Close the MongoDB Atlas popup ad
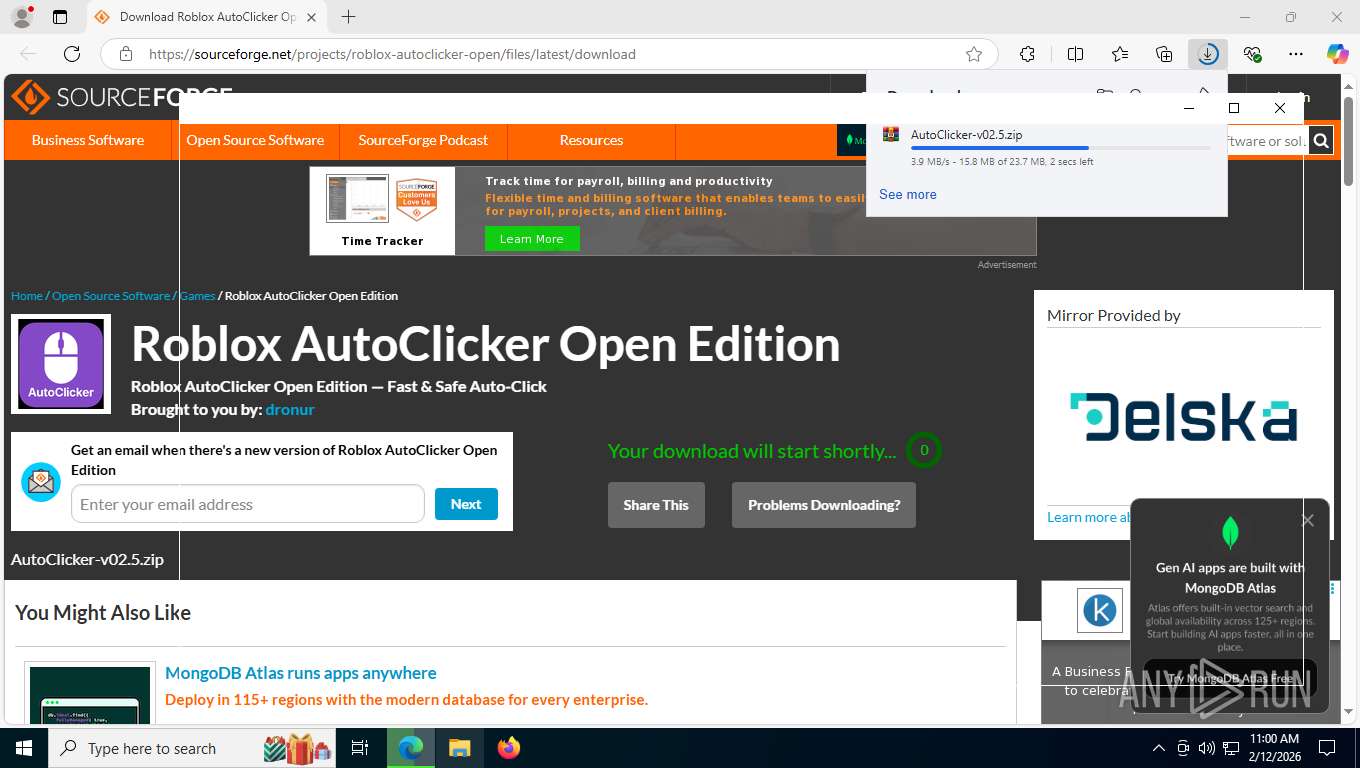1360x768 pixels. coord(1307,520)
